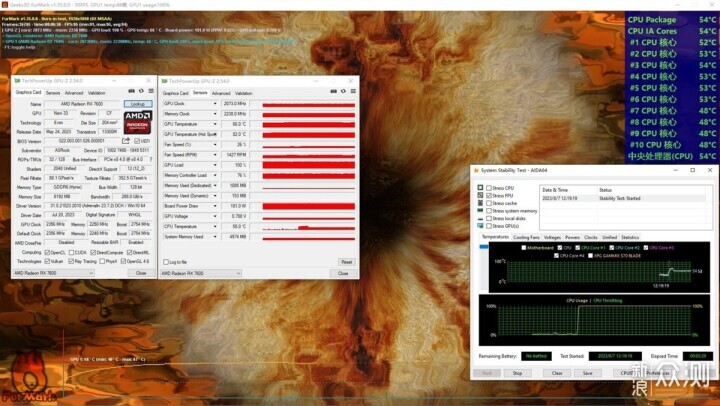Select the Stability Test Started log row
Viewport: 720px width, 406px height.
[623, 198]
